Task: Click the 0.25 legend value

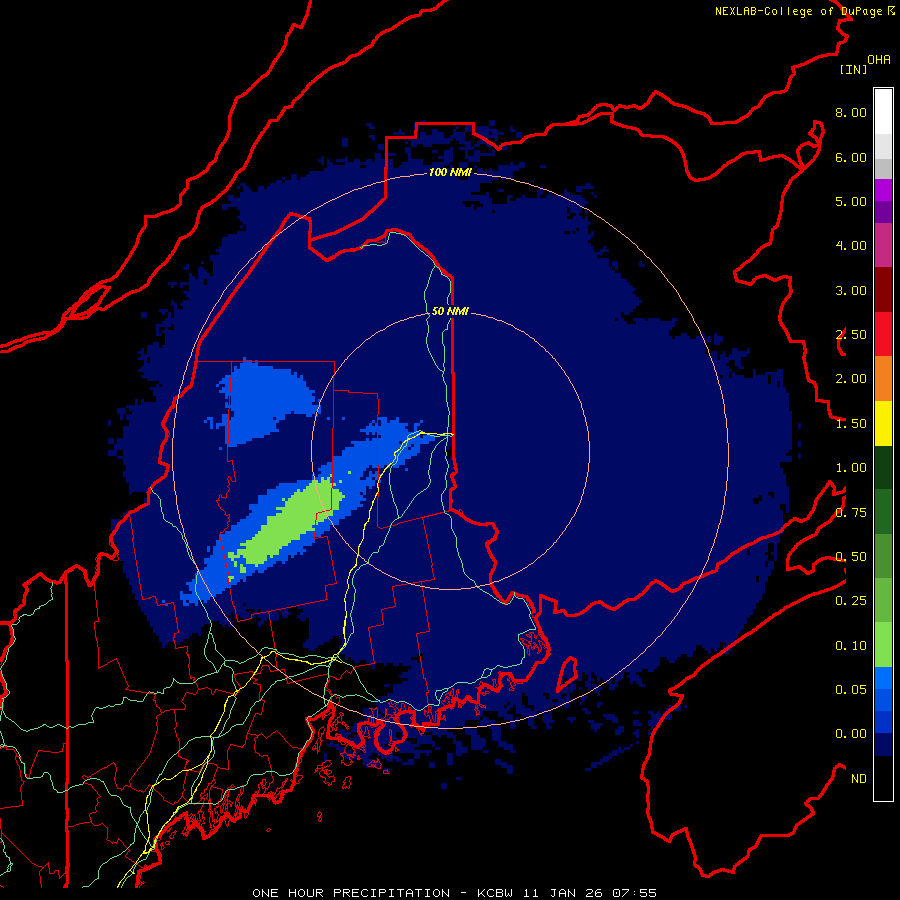Action: pyautogui.click(x=851, y=601)
